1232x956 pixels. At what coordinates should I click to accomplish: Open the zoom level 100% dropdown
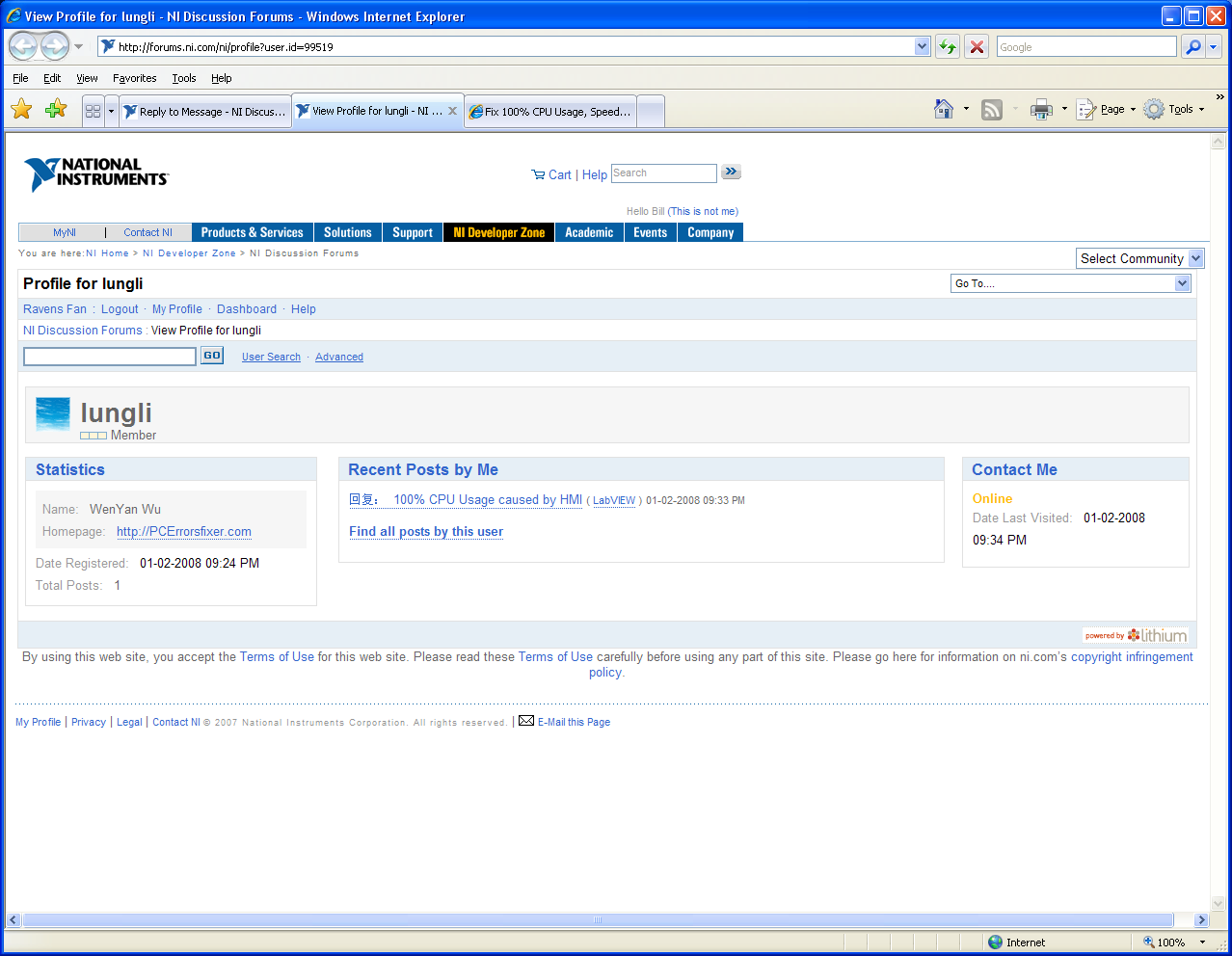pos(1202,943)
